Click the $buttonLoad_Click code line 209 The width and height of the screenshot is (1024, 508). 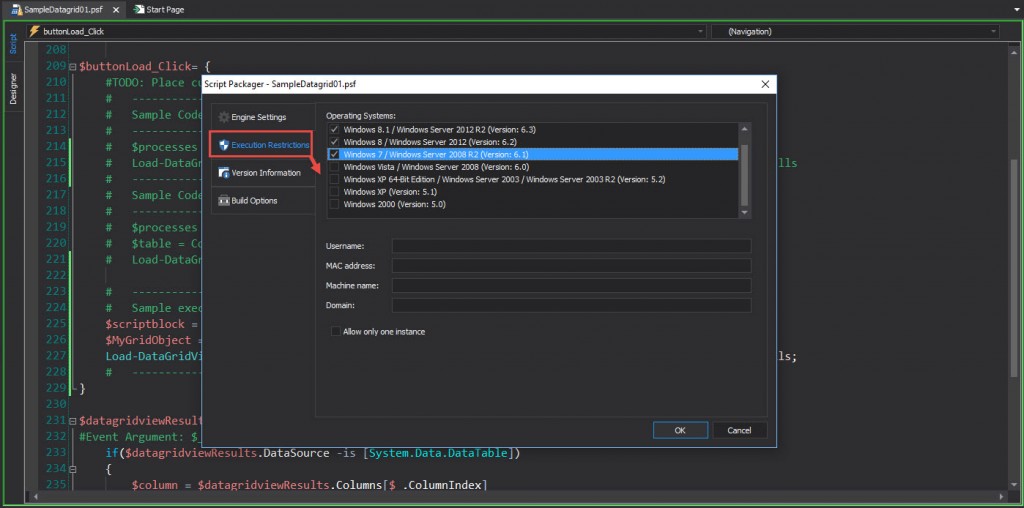(x=145, y=67)
